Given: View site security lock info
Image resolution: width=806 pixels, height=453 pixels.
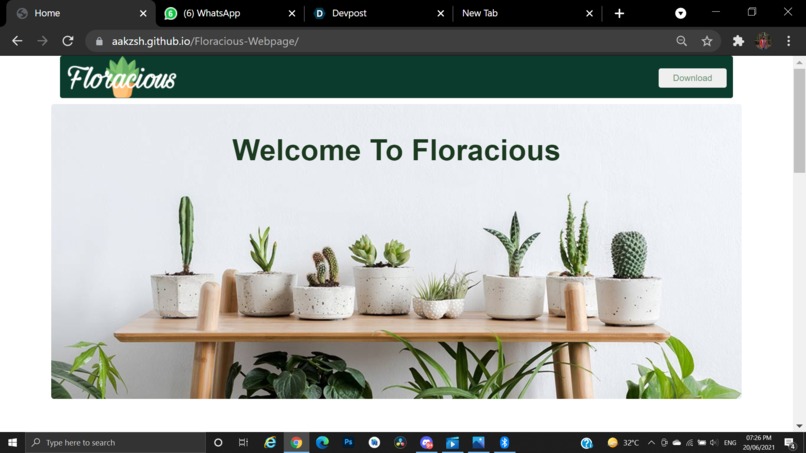Looking at the screenshot, I should (x=99, y=41).
